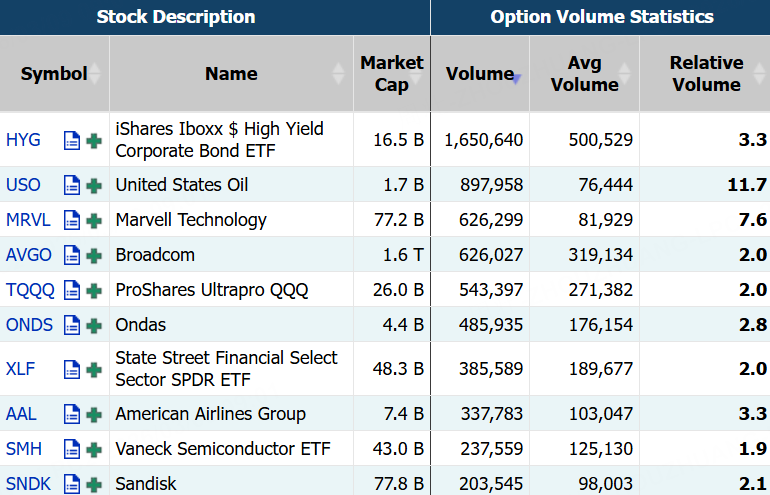Screen dimensions: 770x495
Task: Click the SNDK ticker link
Action: [x=27, y=484]
